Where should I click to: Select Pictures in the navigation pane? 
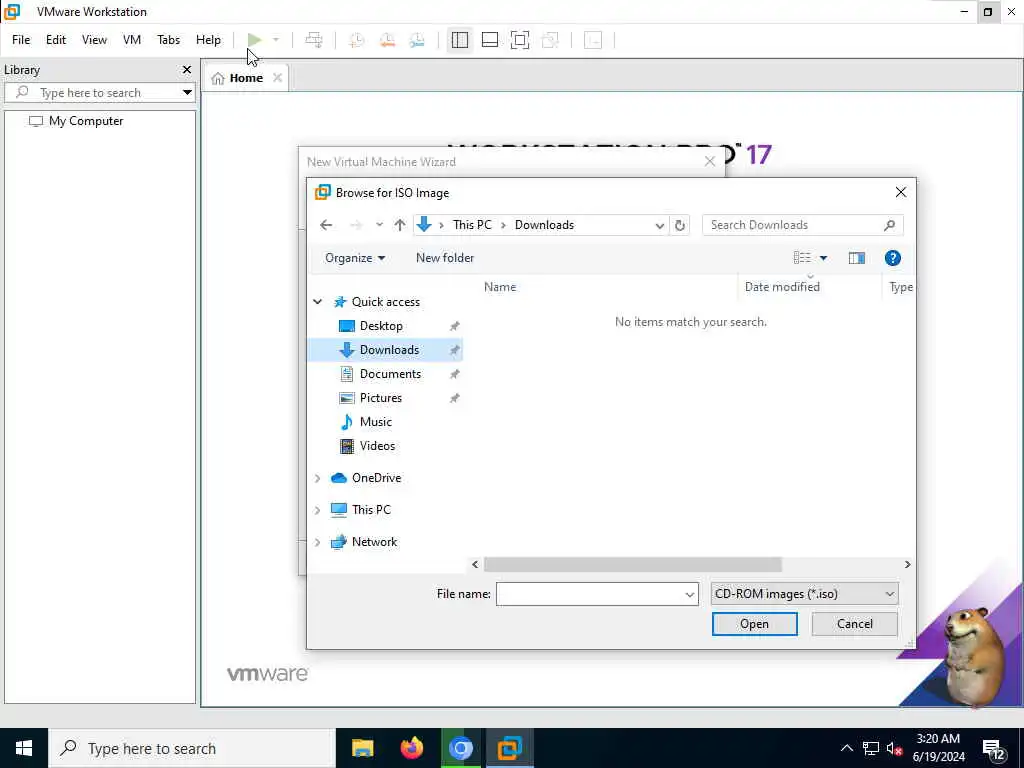pyautogui.click(x=380, y=398)
